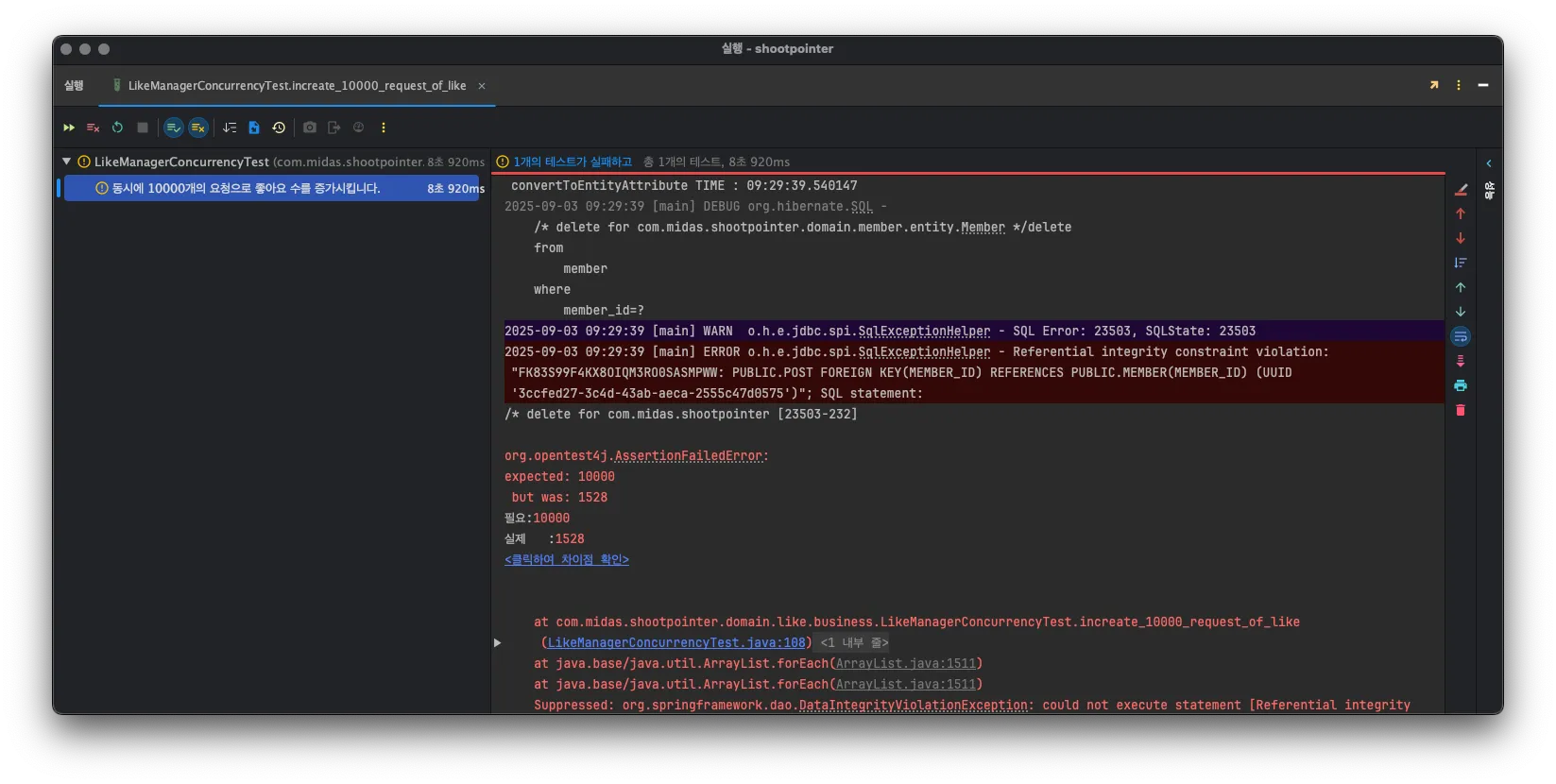Toggle soft-wrap in the console output
The height and width of the screenshot is (784, 1556).
click(x=1461, y=336)
